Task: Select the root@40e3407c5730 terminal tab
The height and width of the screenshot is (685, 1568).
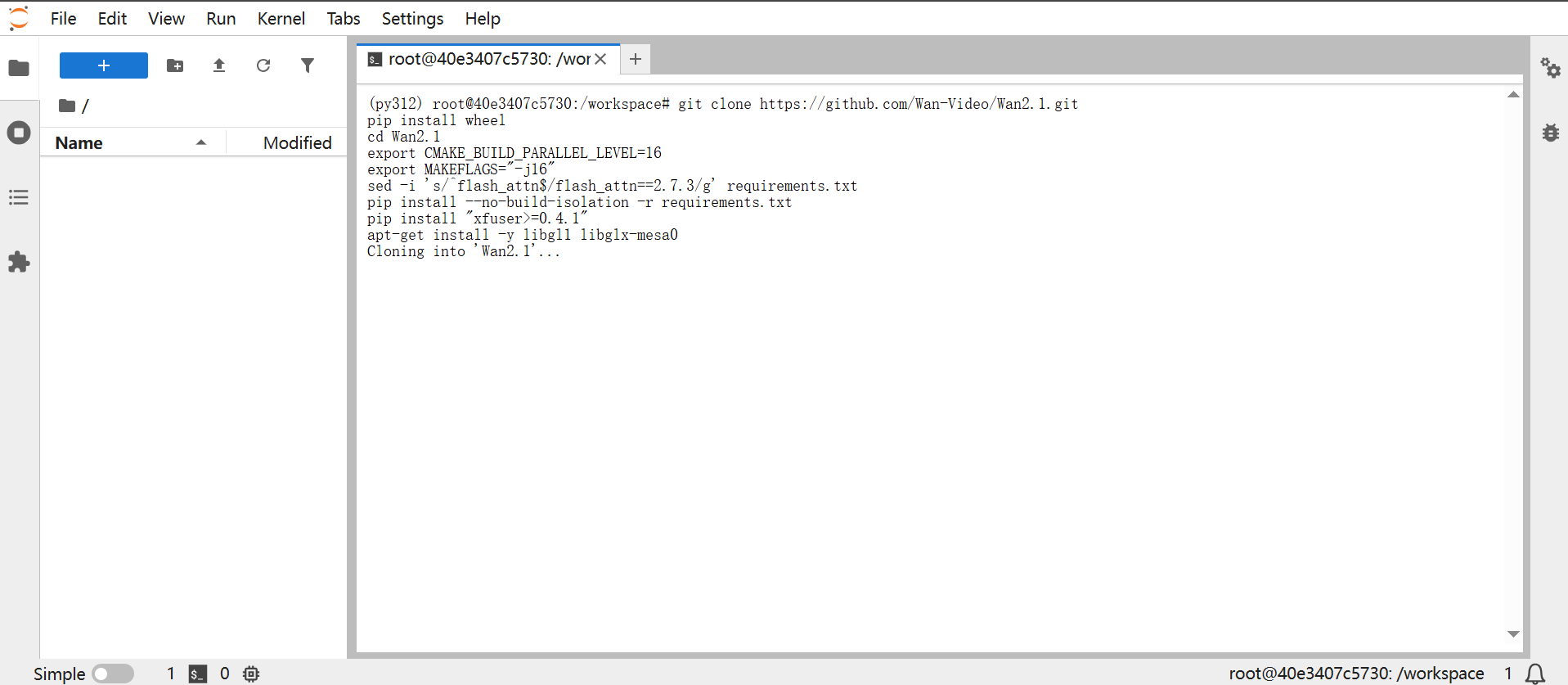Action: (x=488, y=59)
